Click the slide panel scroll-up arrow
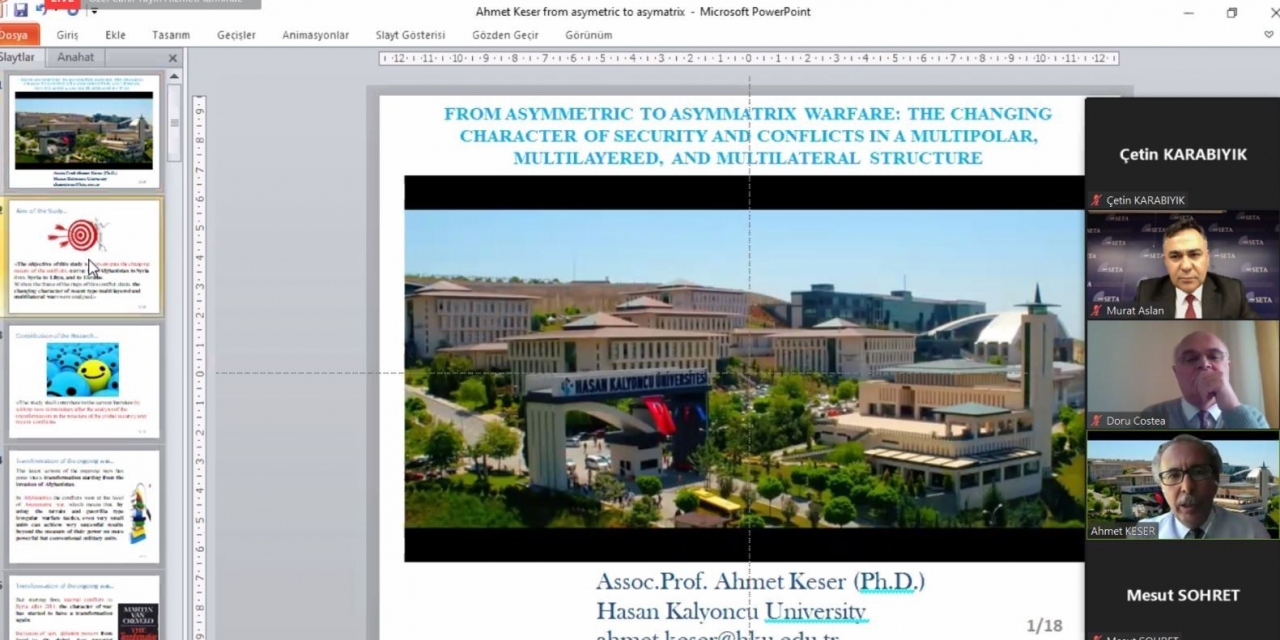1280x640 pixels. (x=174, y=76)
